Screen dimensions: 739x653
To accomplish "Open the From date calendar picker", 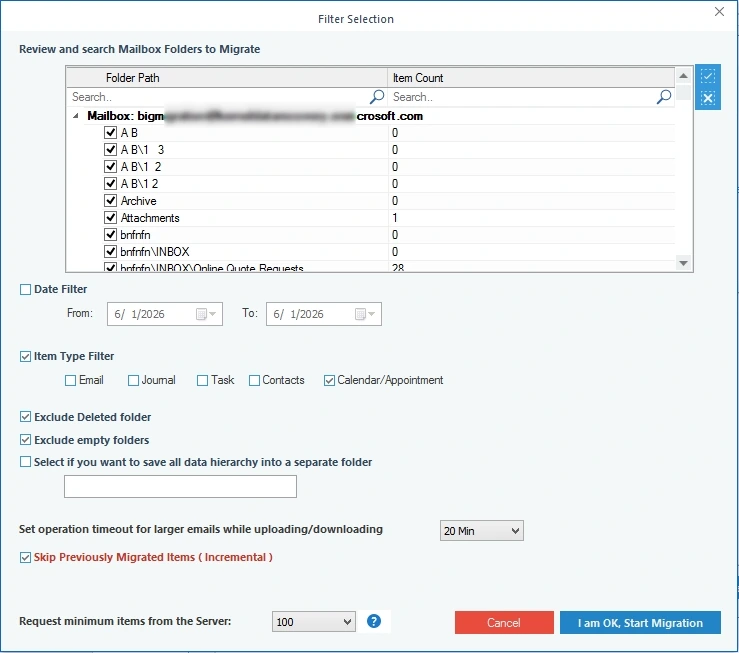I will 206,314.
